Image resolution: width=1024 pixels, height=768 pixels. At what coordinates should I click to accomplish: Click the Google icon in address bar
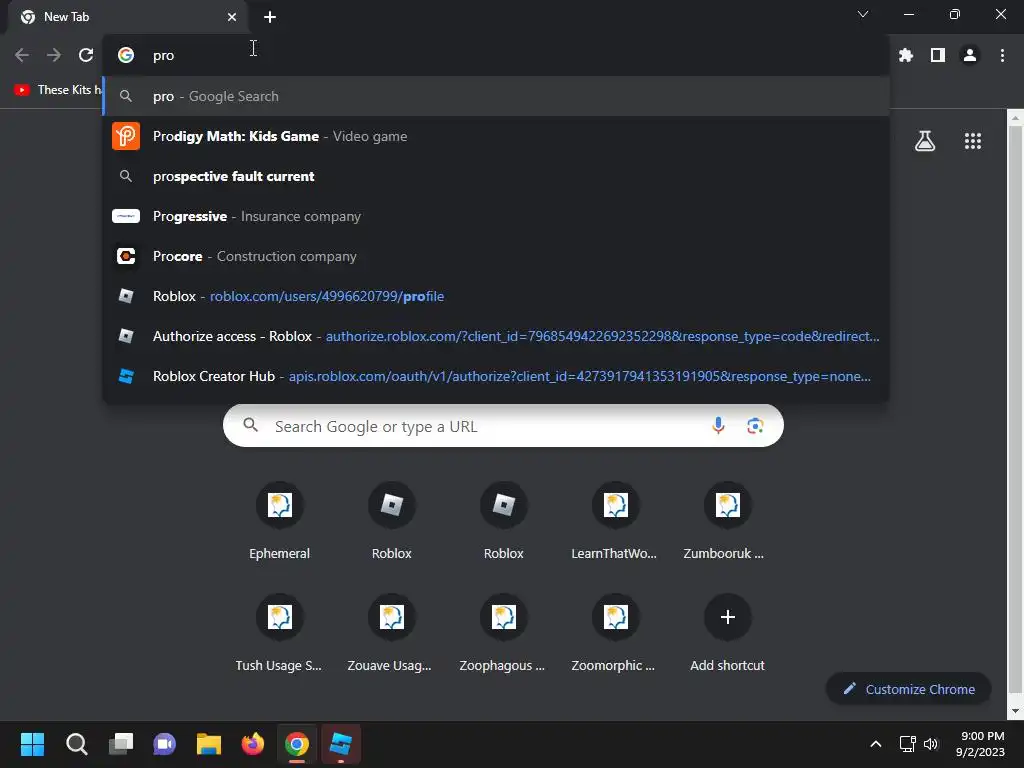126,56
